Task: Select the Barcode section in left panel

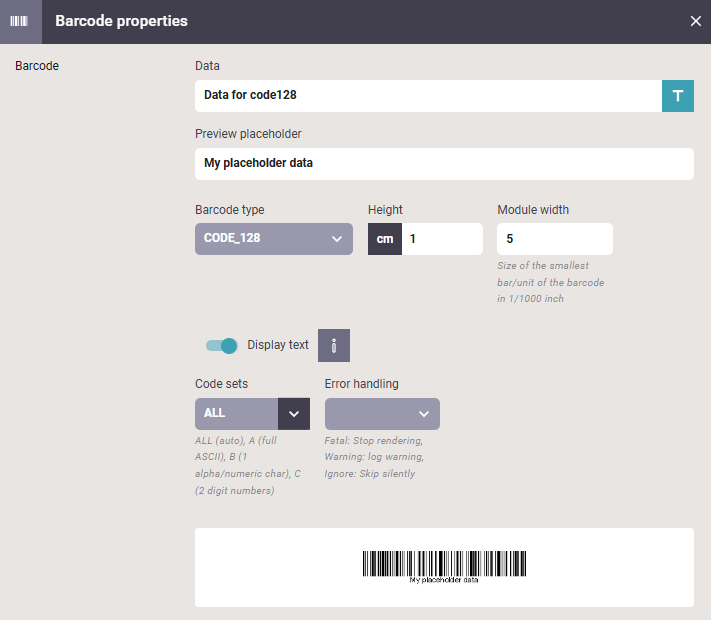Action: [37, 66]
